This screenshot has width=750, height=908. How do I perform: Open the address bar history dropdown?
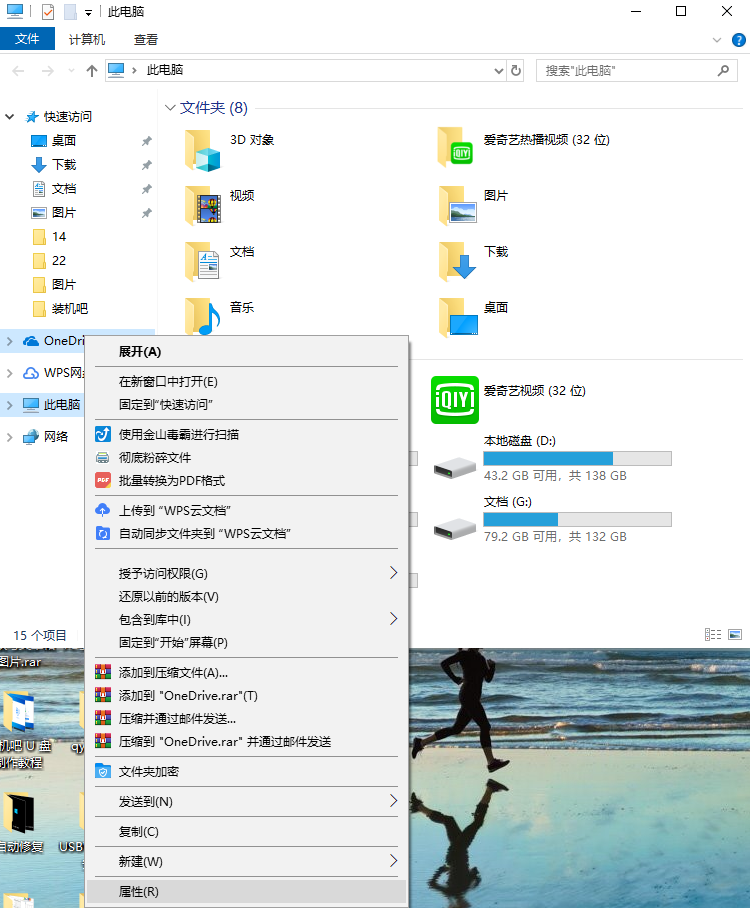pos(499,71)
